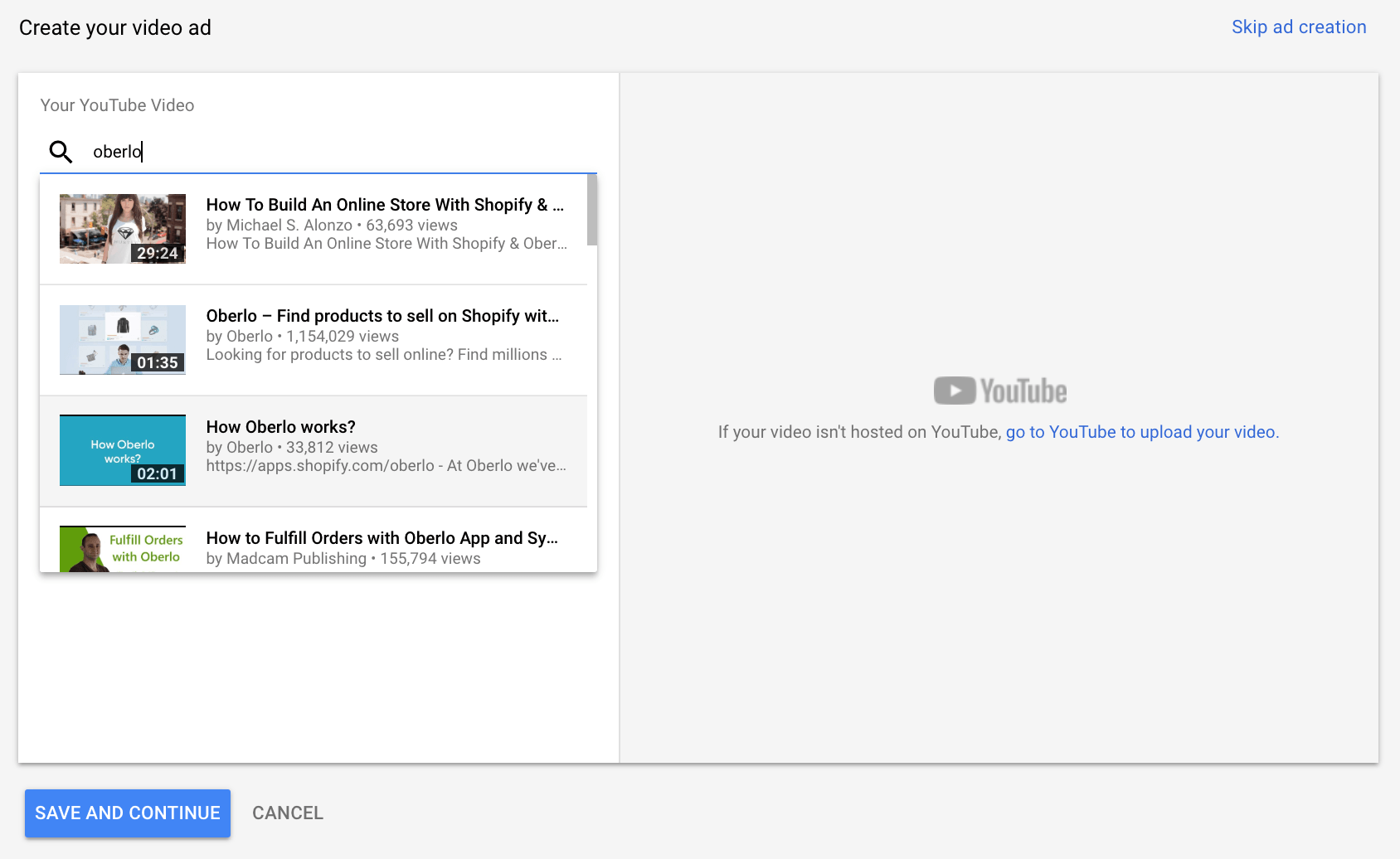Open the Skip ad creation link

click(x=1298, y=27)
